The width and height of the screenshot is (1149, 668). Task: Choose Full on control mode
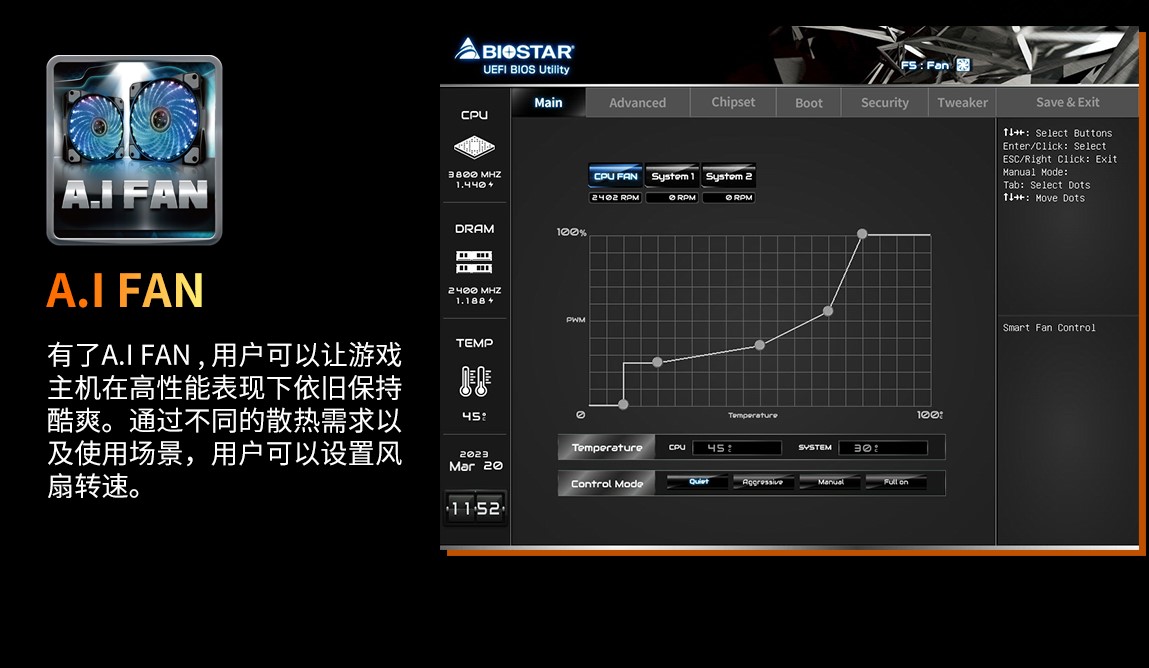coord(895,482)
